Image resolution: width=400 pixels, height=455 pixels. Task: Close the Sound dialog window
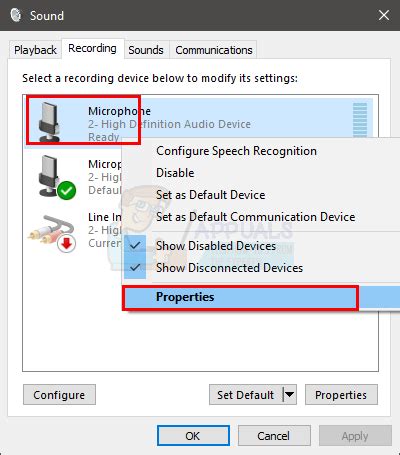(384, 15)
